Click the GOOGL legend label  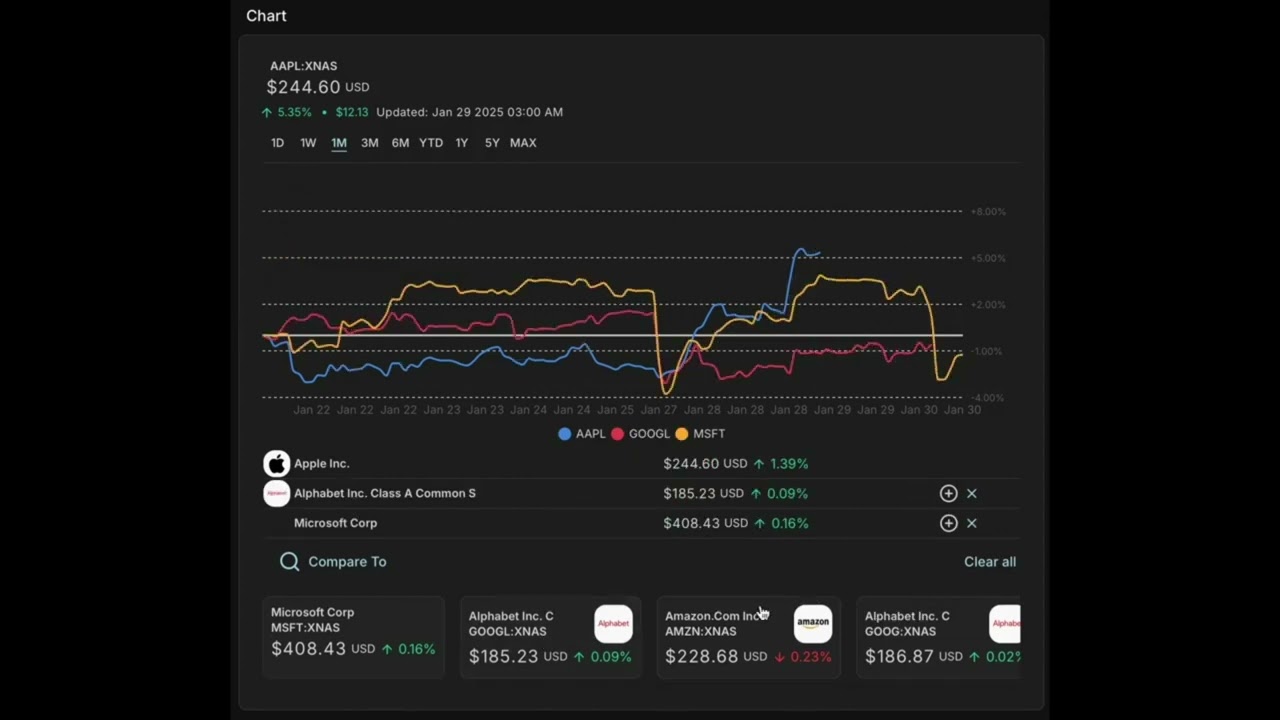649,434
